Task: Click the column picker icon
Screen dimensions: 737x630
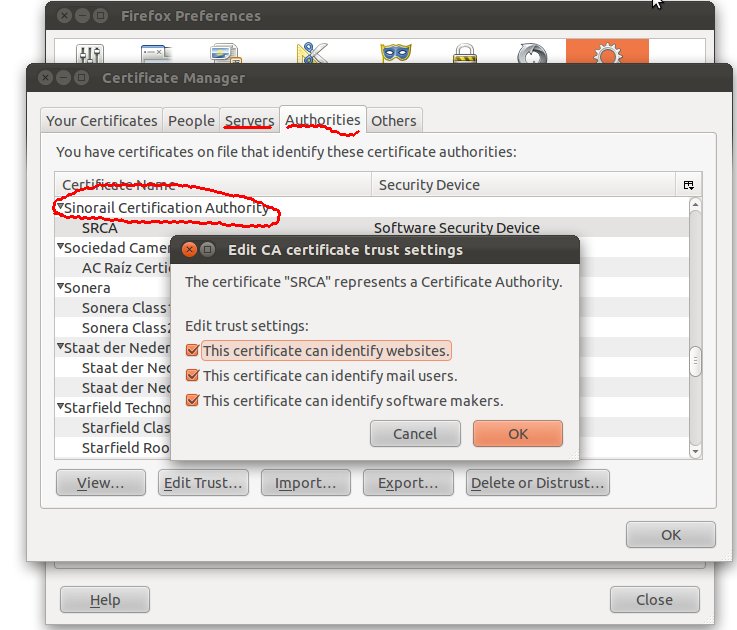Action: (x=689, y=185)
